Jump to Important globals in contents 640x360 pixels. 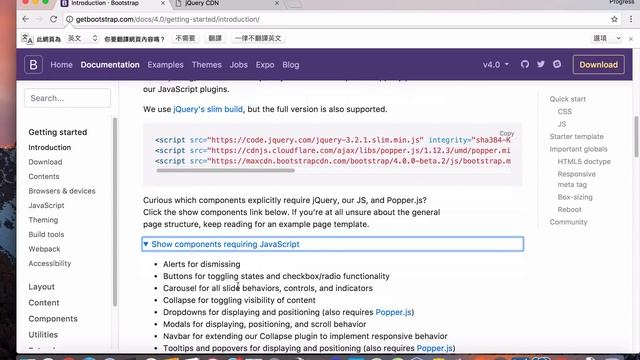[x=578, y=149]
